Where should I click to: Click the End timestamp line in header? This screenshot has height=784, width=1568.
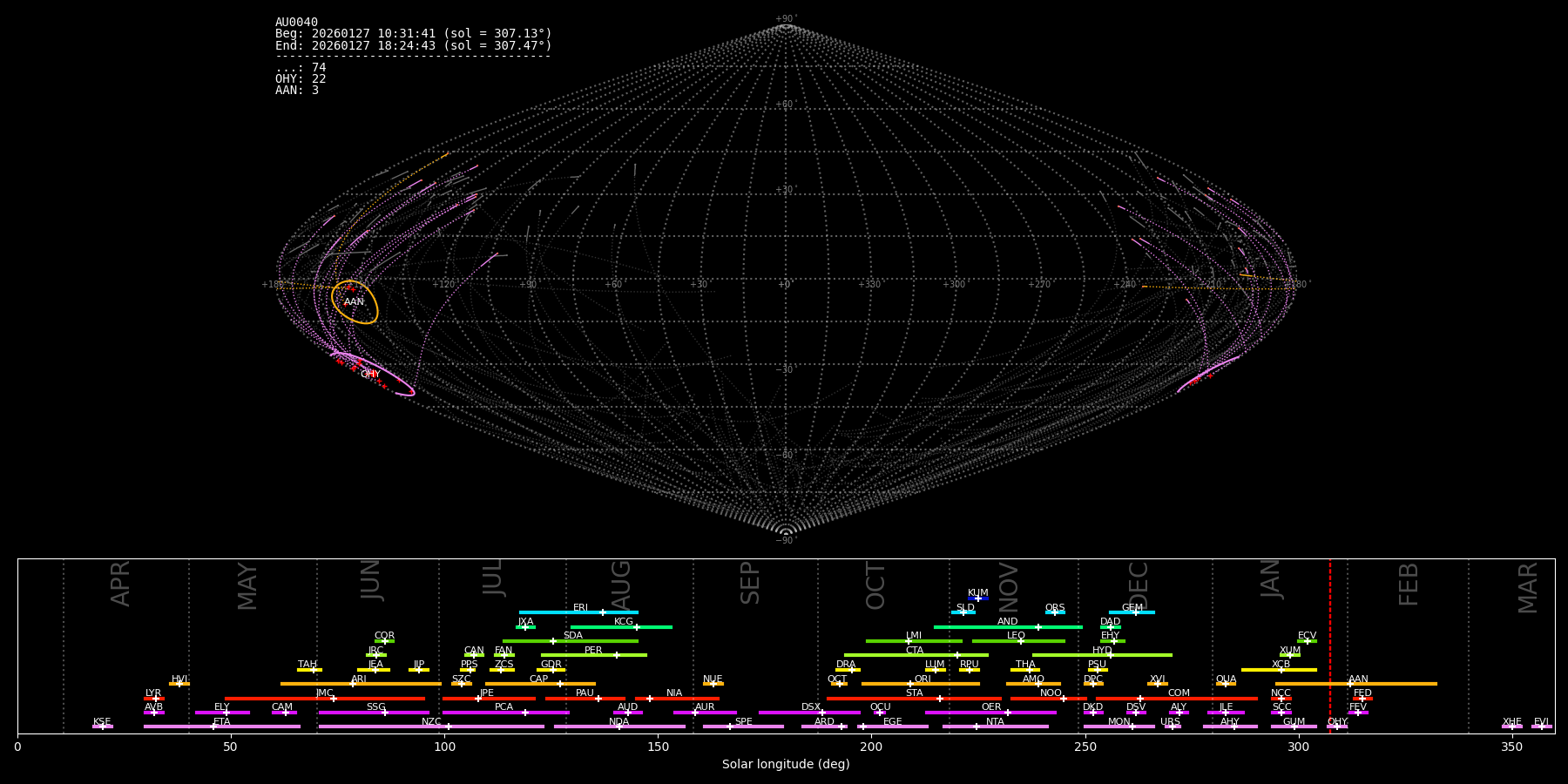pyautogui.click(x=414, y=45)
